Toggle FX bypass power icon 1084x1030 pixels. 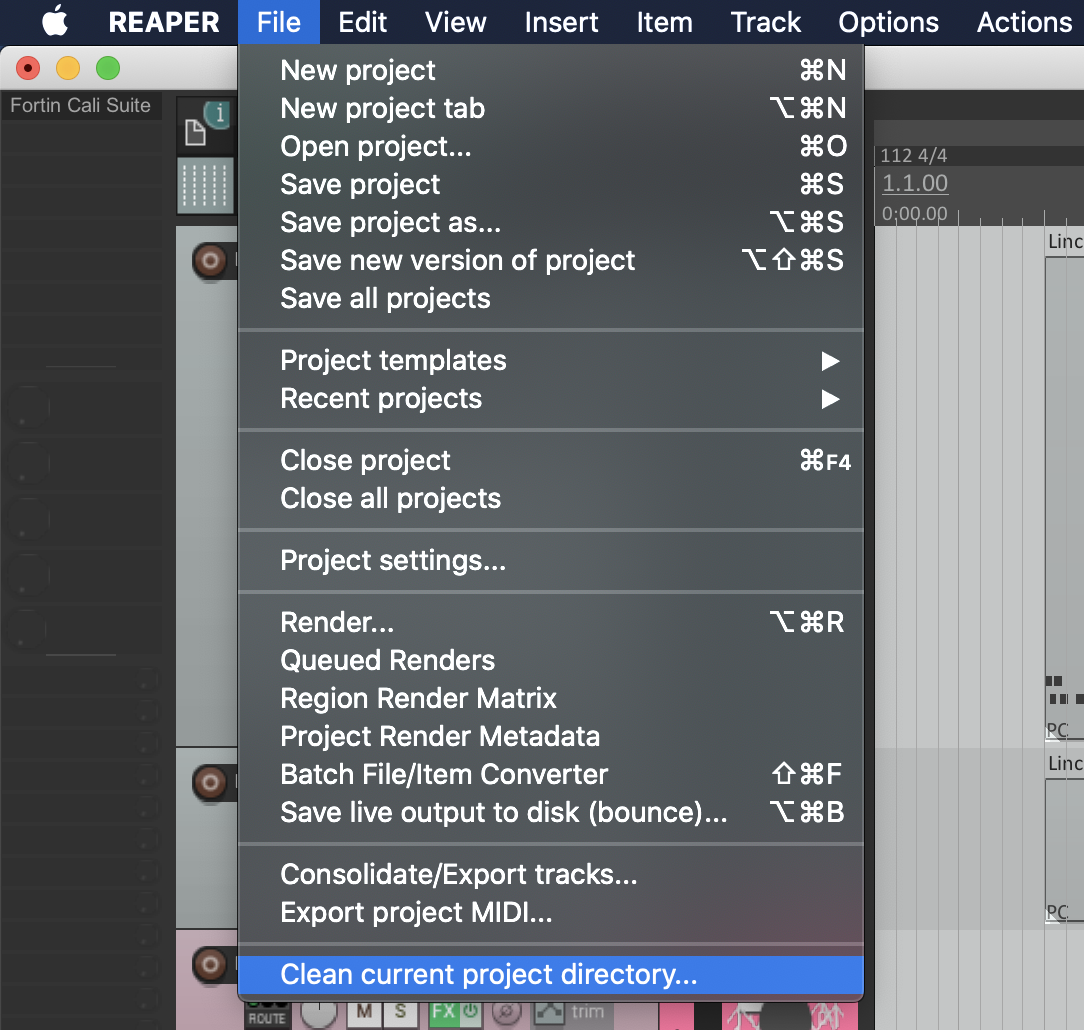click(471, 1011)
